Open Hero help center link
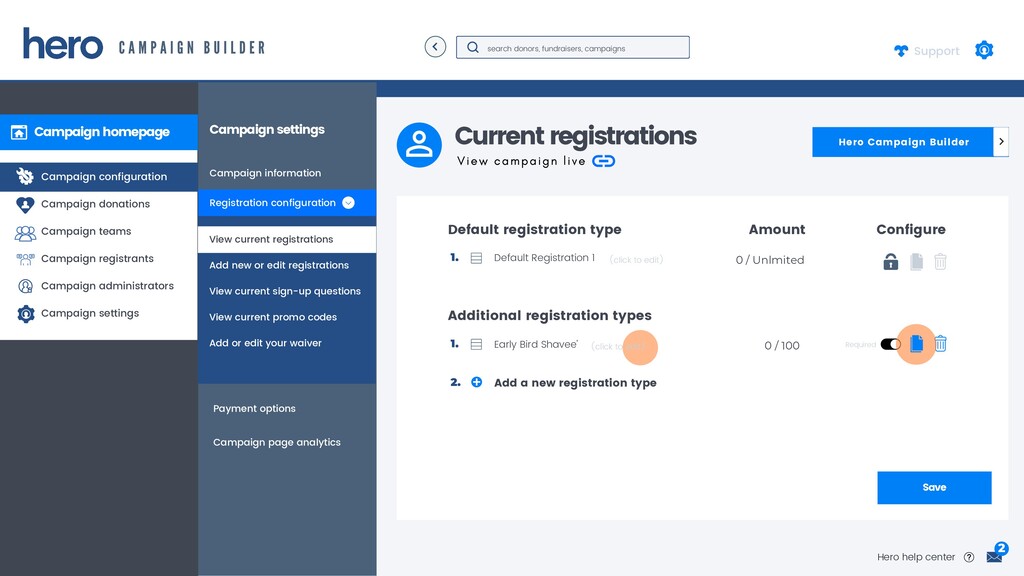This screenshot has width=1024, height=576. click(916, 557)
